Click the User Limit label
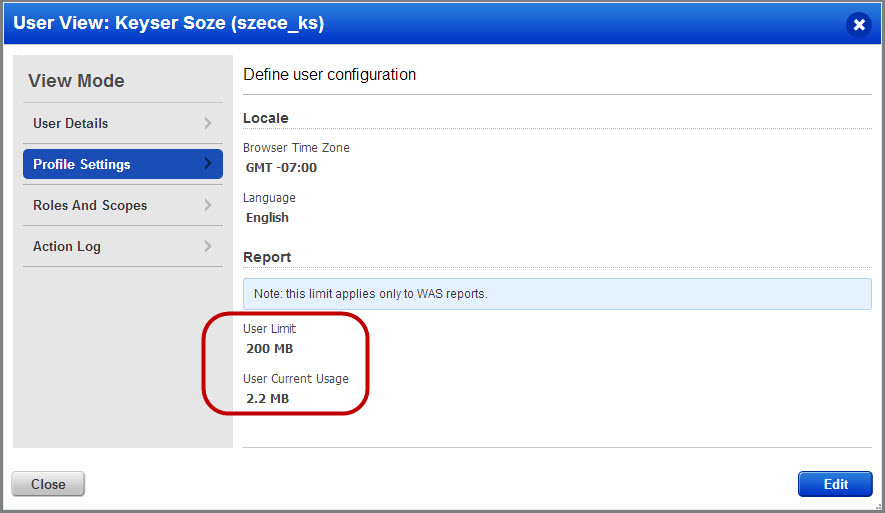The image size is (885, 513). 269,328
